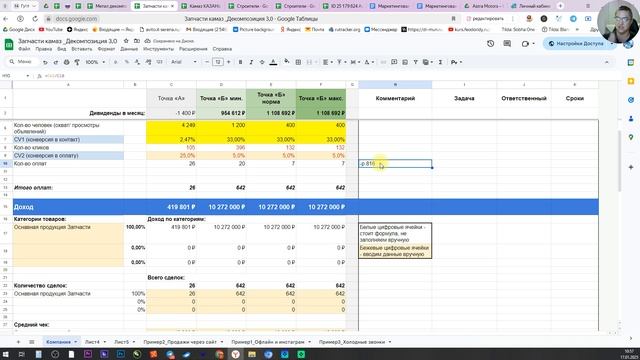The width and height of the screenshot is (640, 360).
Task: Format cell as percent
Action: point(127,62)
